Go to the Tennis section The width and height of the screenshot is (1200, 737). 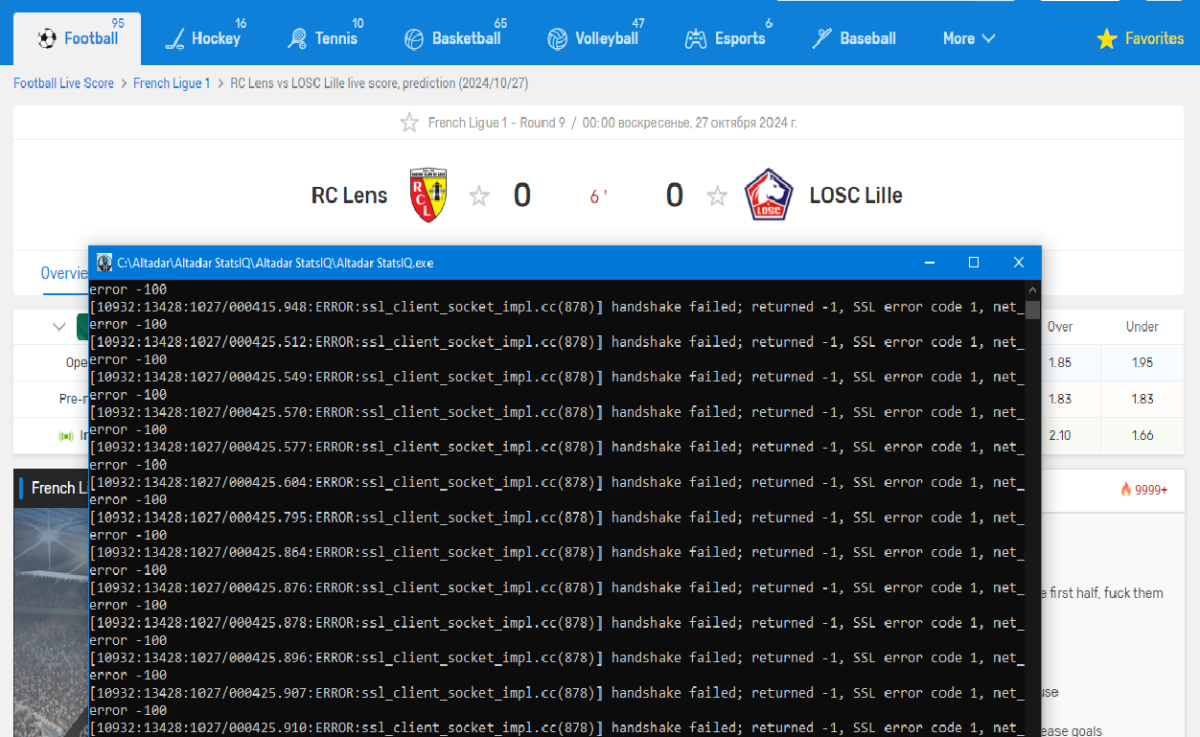coord(323,39)
